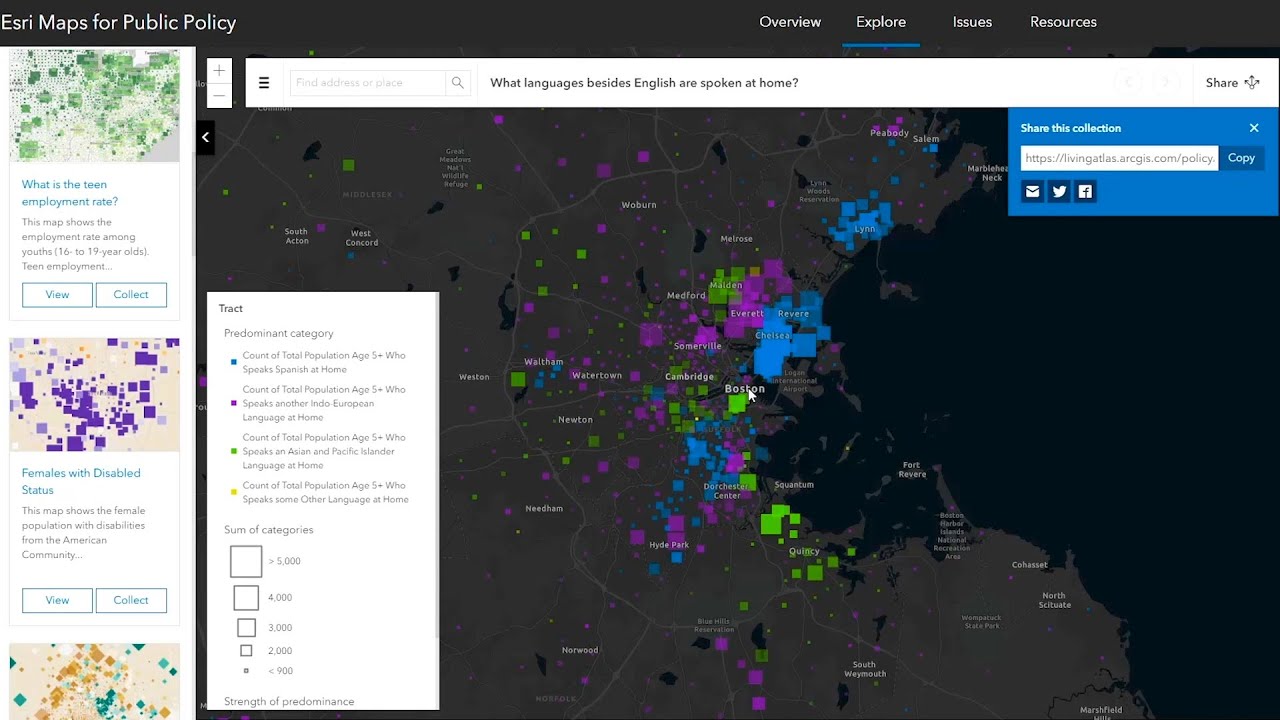Click the 'Tract' legend heading
This screenshot has height=720, width=1280.
[x=231, y=309]
